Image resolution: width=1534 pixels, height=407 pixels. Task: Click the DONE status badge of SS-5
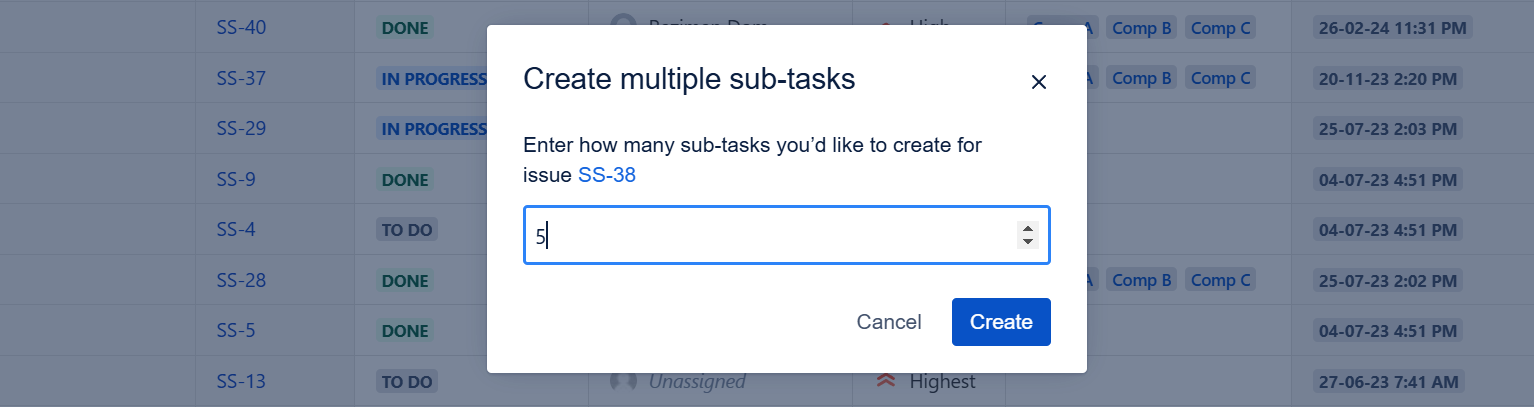click(x=405, y=331)
